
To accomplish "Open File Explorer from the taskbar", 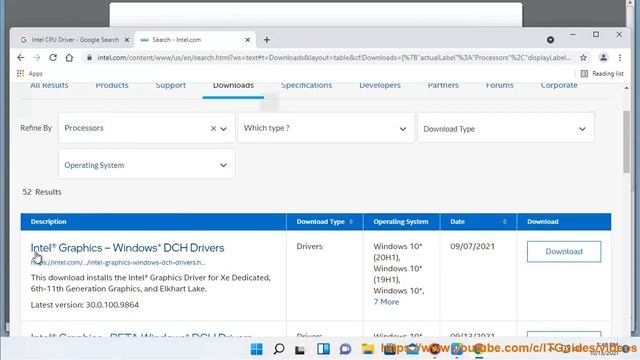I will tap(368, 349).
